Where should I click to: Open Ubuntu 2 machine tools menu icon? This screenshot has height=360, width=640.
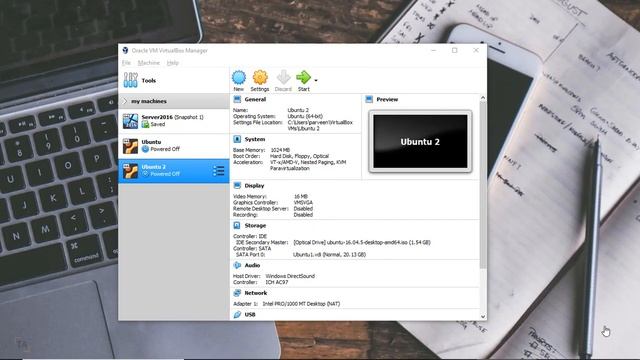(x=219, y=171)
